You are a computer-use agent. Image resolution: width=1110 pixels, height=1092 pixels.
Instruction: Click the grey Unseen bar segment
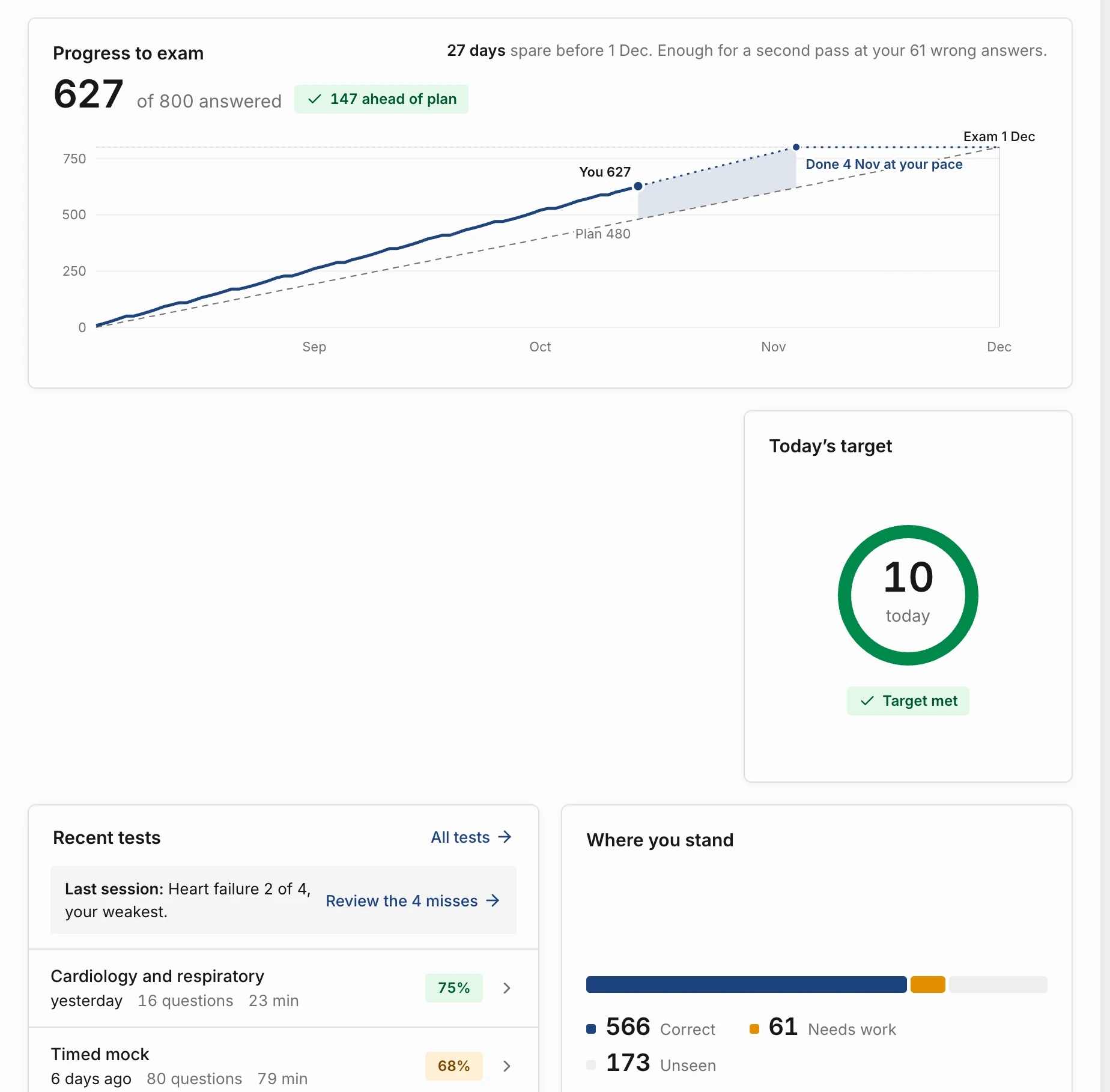[998, 984]
